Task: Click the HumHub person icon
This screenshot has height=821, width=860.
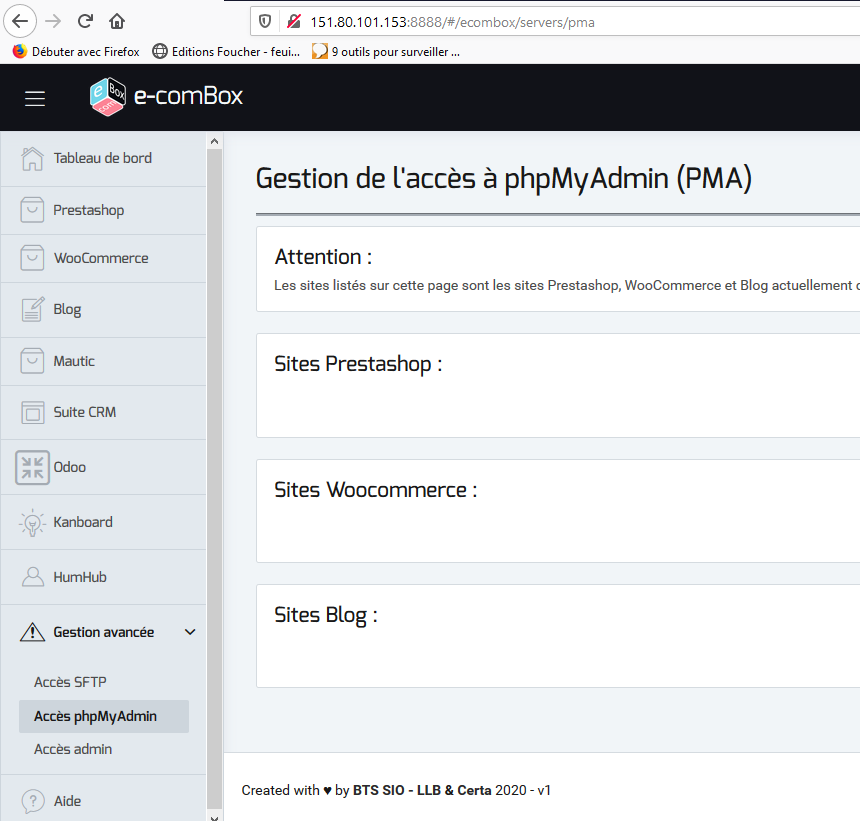Action: 32,577
